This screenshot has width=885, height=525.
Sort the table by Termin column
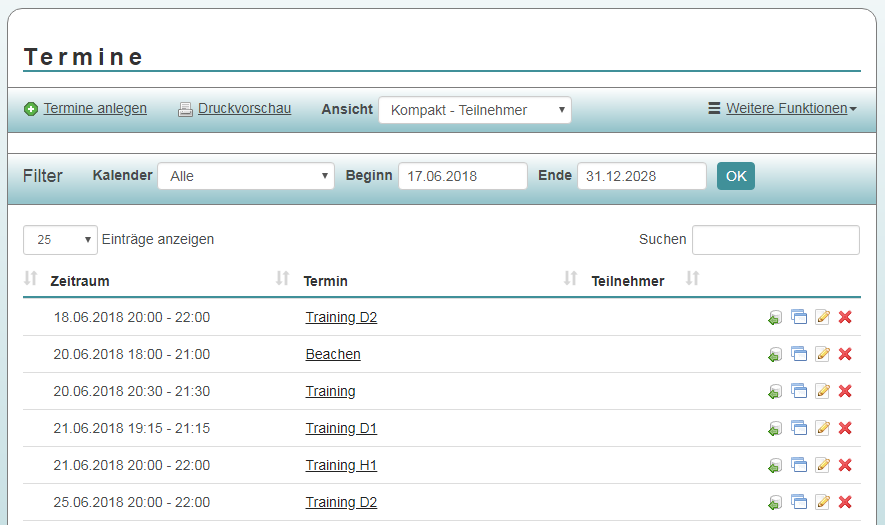coord(326,281)
